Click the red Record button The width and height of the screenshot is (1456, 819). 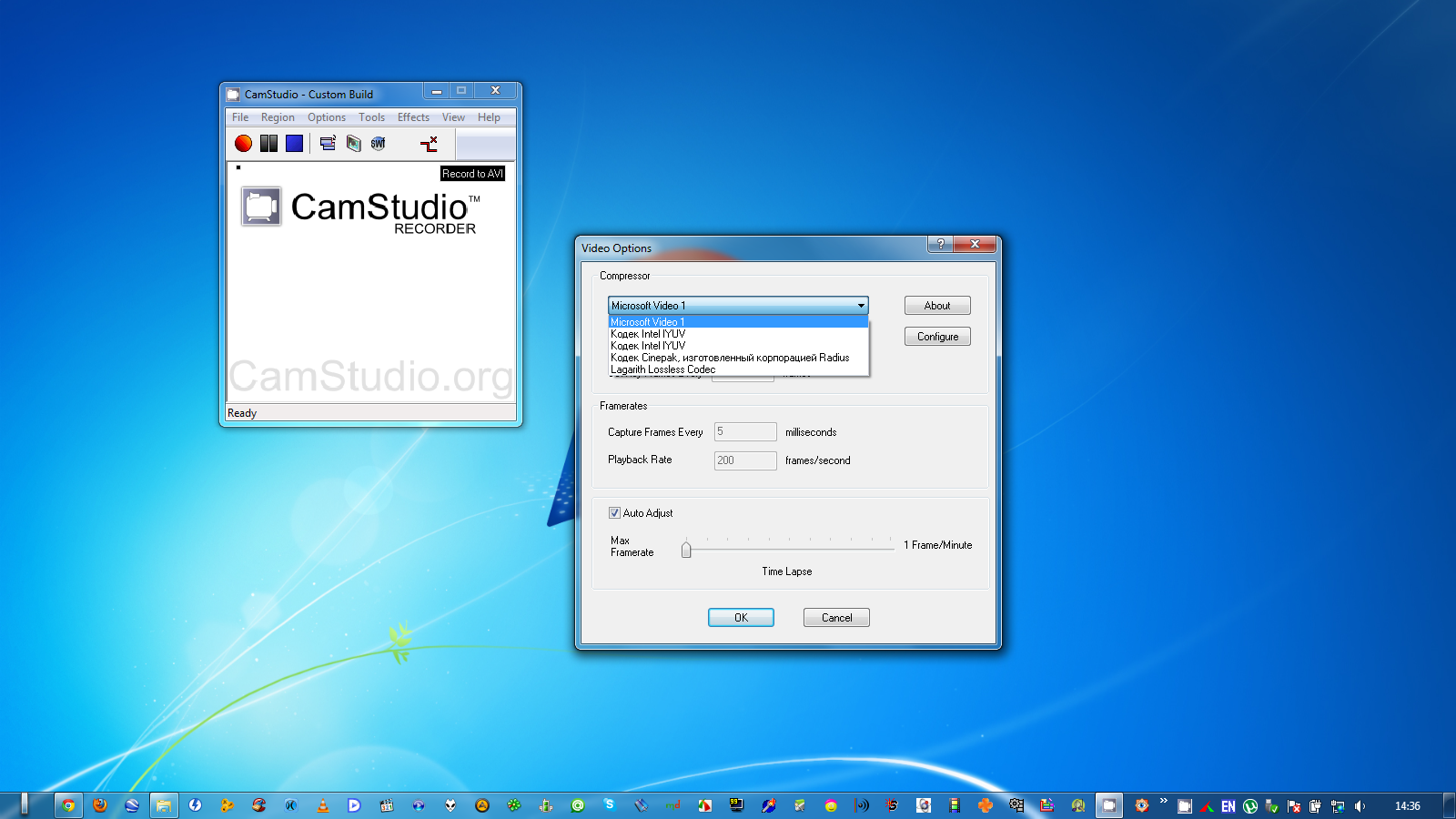tap(243, 144)
